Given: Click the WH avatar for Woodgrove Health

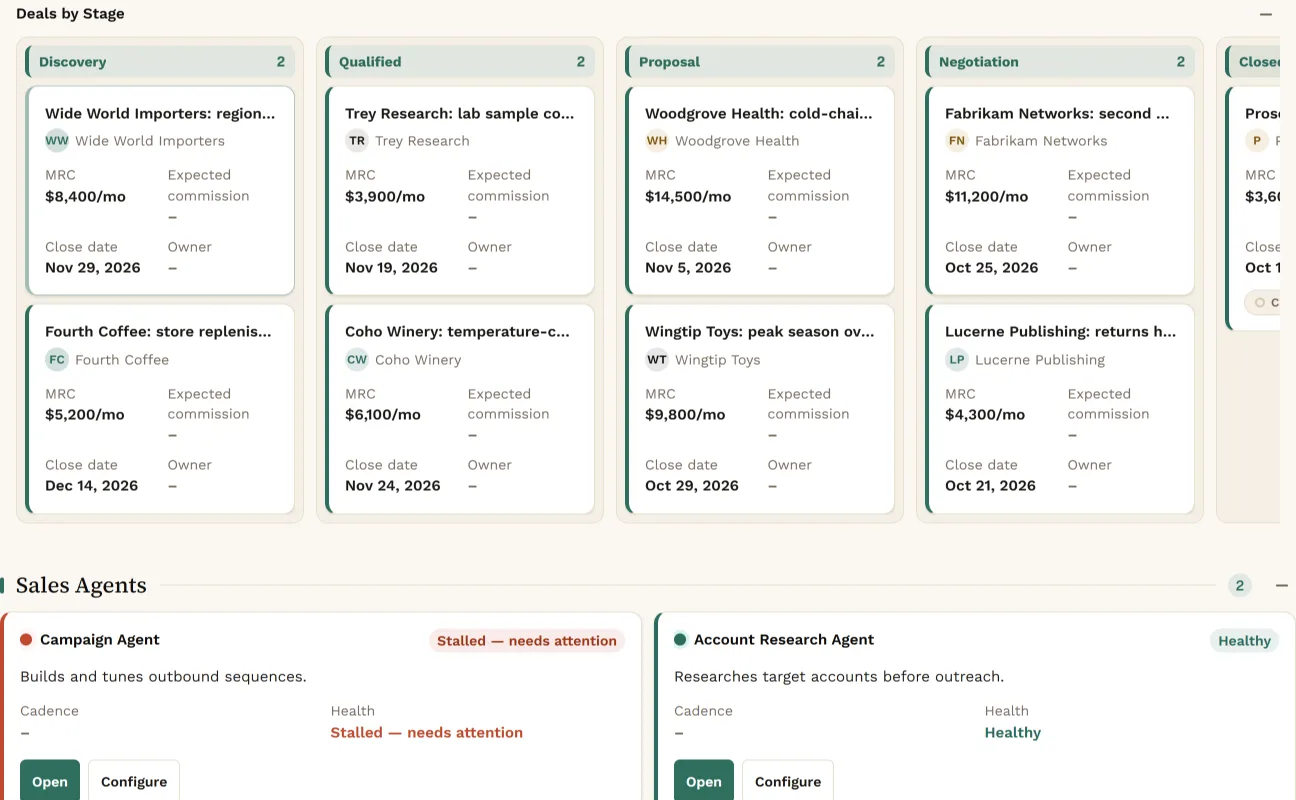Looking at the screenshot, I should pyautogui.click(x=657, y=140).
